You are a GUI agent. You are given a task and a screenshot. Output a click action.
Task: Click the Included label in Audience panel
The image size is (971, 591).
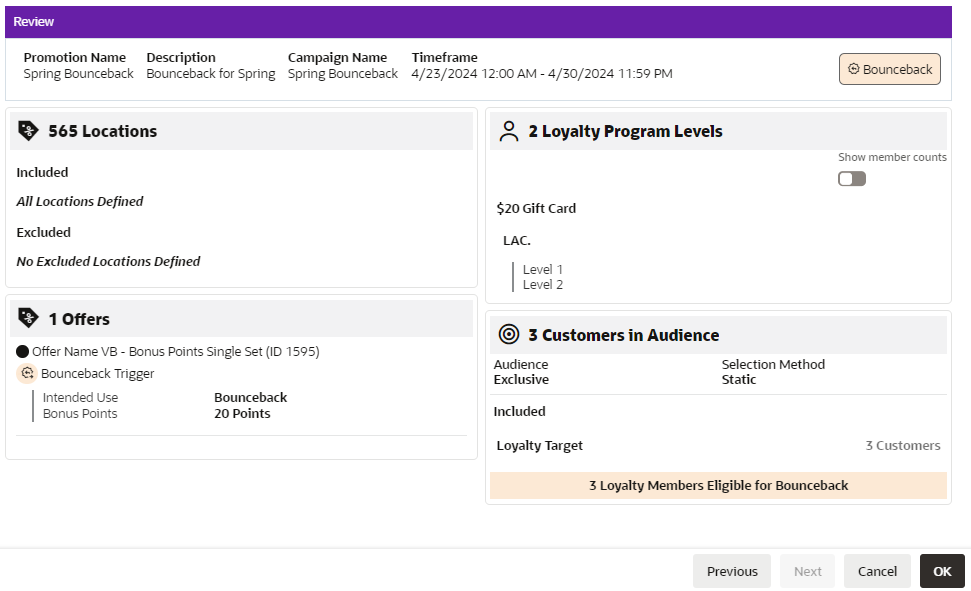(520, 411)
